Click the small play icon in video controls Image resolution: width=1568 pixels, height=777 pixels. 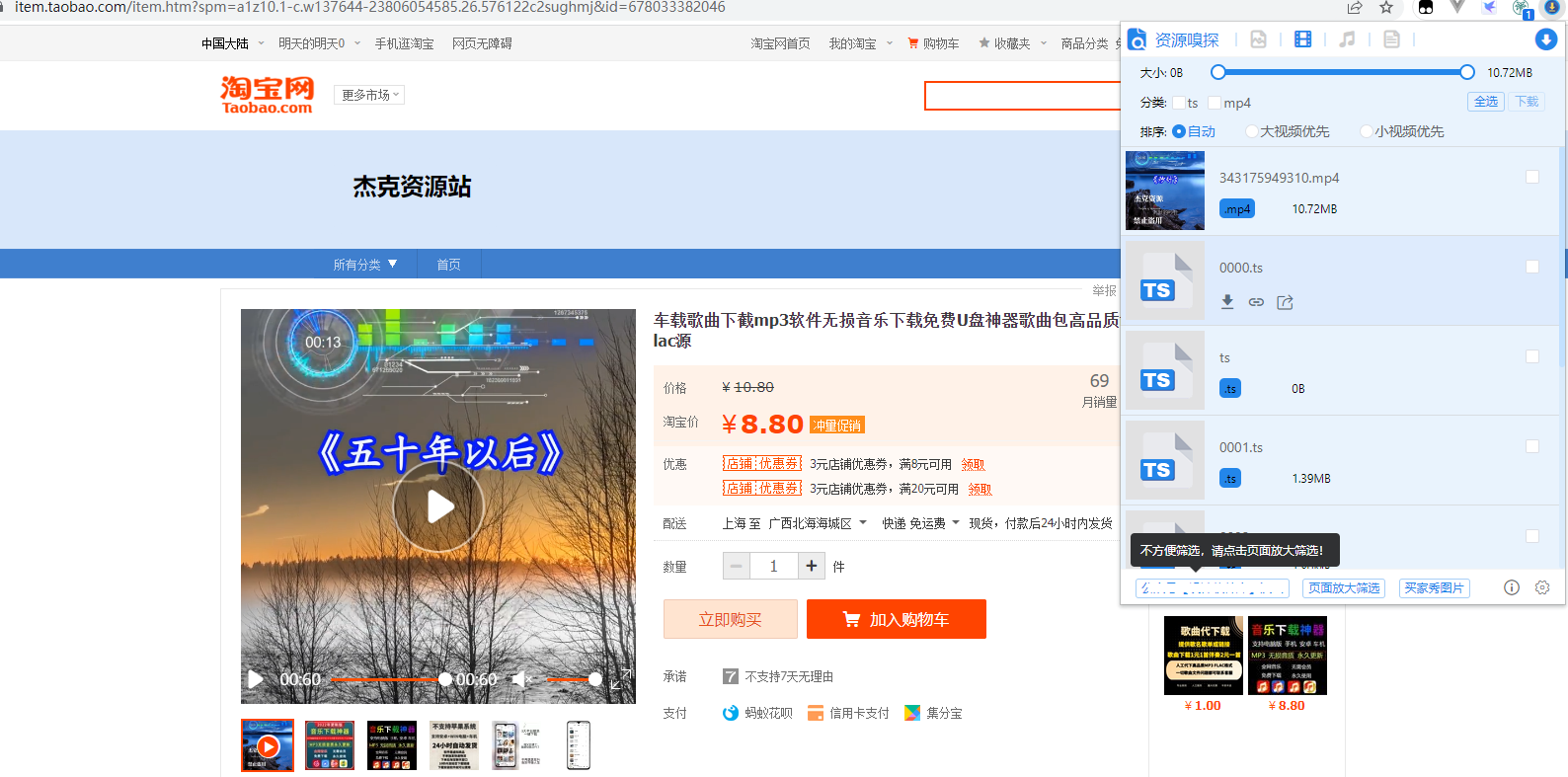point(255,679)
